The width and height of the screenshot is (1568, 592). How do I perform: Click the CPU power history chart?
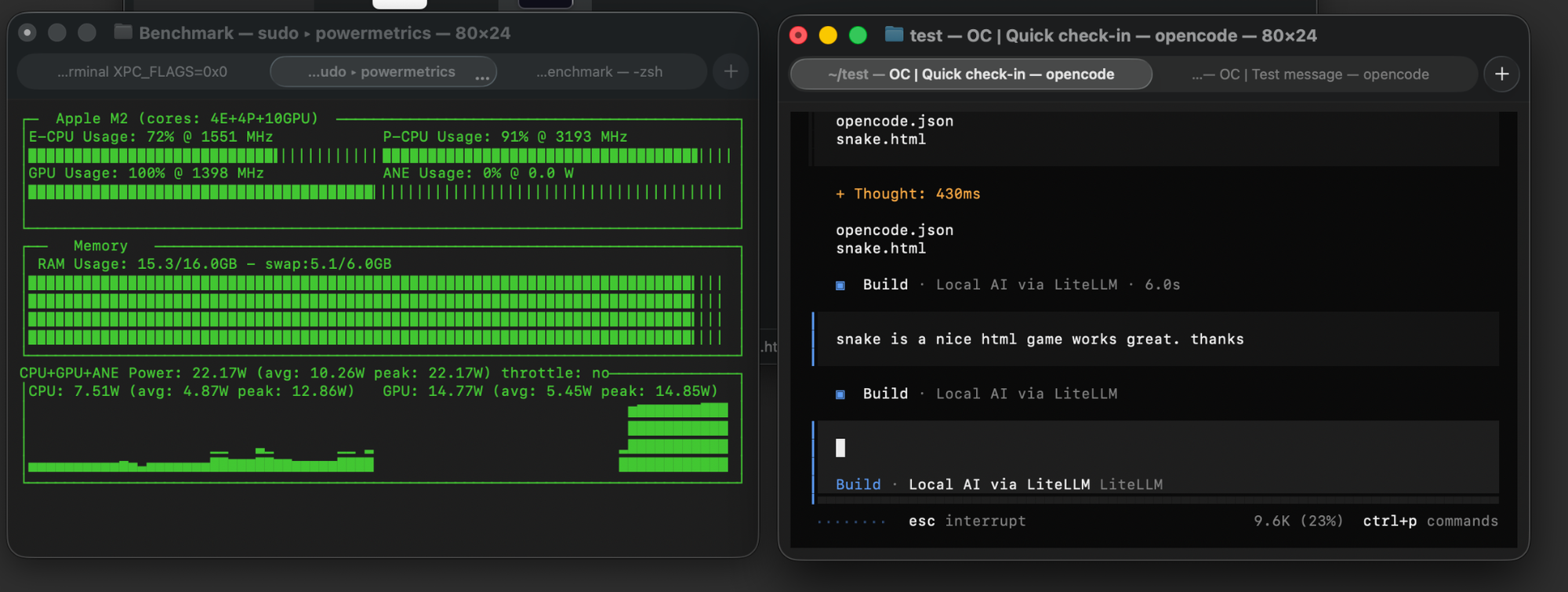pos(201,461)
